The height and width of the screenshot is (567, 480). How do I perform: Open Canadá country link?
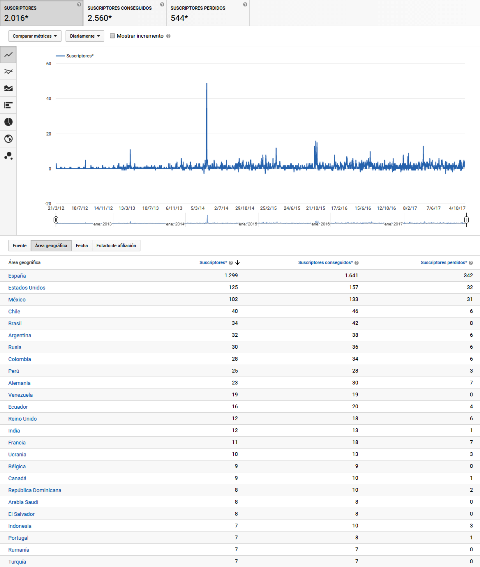pyautogui.click(x=17, y=478)
